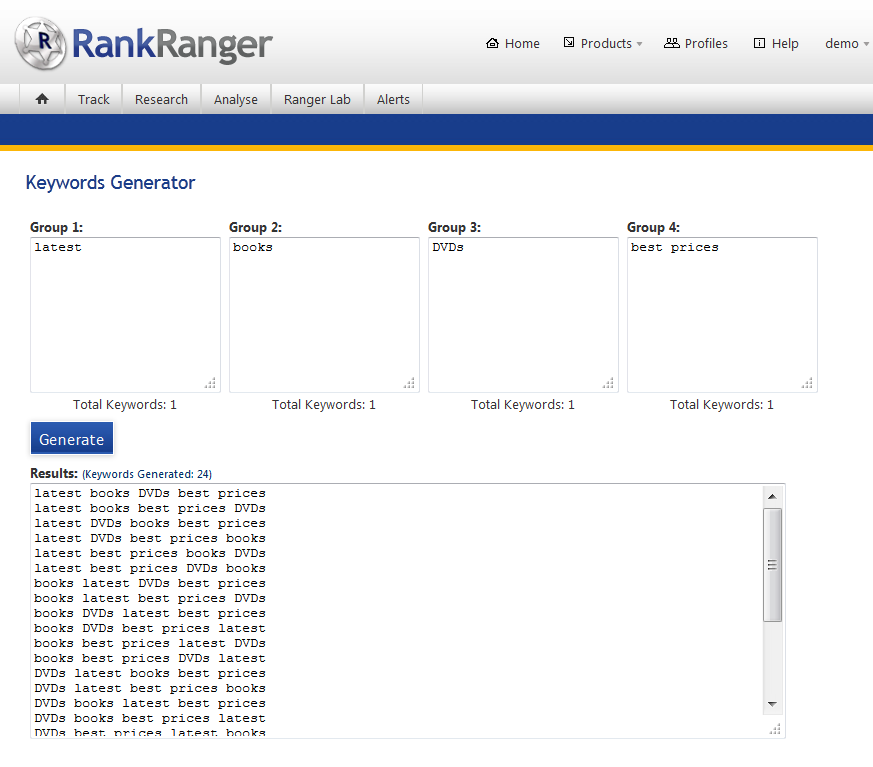Viewport: 873px width, 767px height.
Task: Click the Group 1 textarea resize handle
Action: [x=210, y=383]
